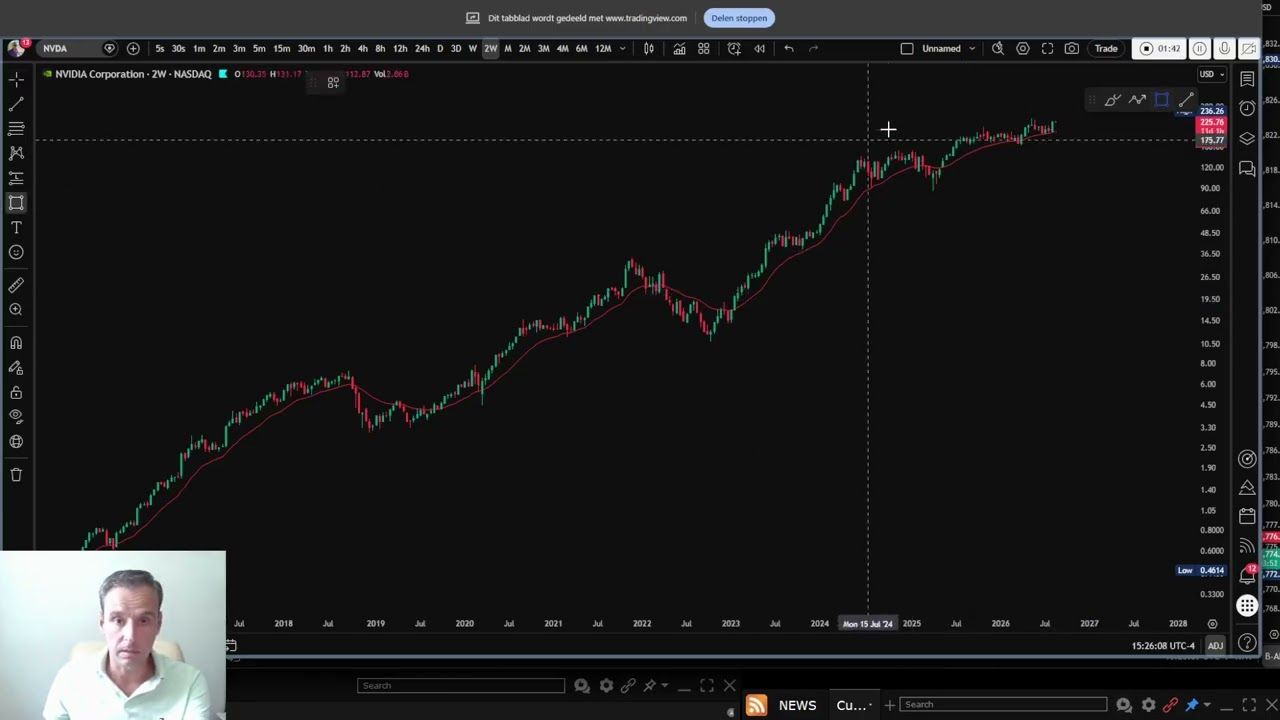Open the notifications bell with badge
This screenshot has width=1280, height=720.
tap(1247, 575)
